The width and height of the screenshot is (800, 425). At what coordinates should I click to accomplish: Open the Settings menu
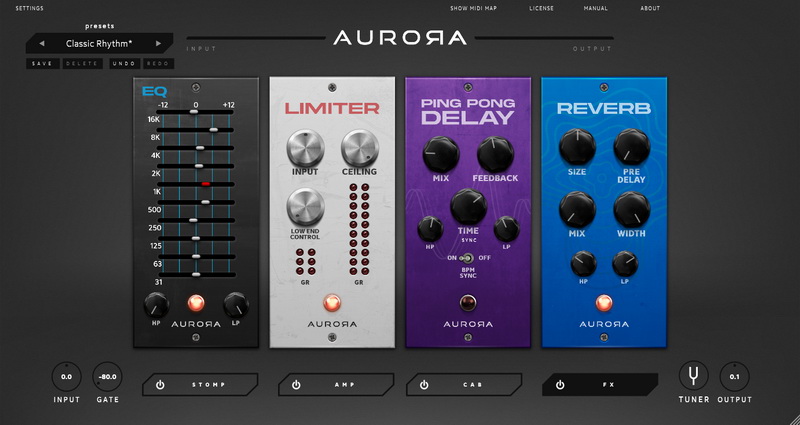click(x=30, y=8)
